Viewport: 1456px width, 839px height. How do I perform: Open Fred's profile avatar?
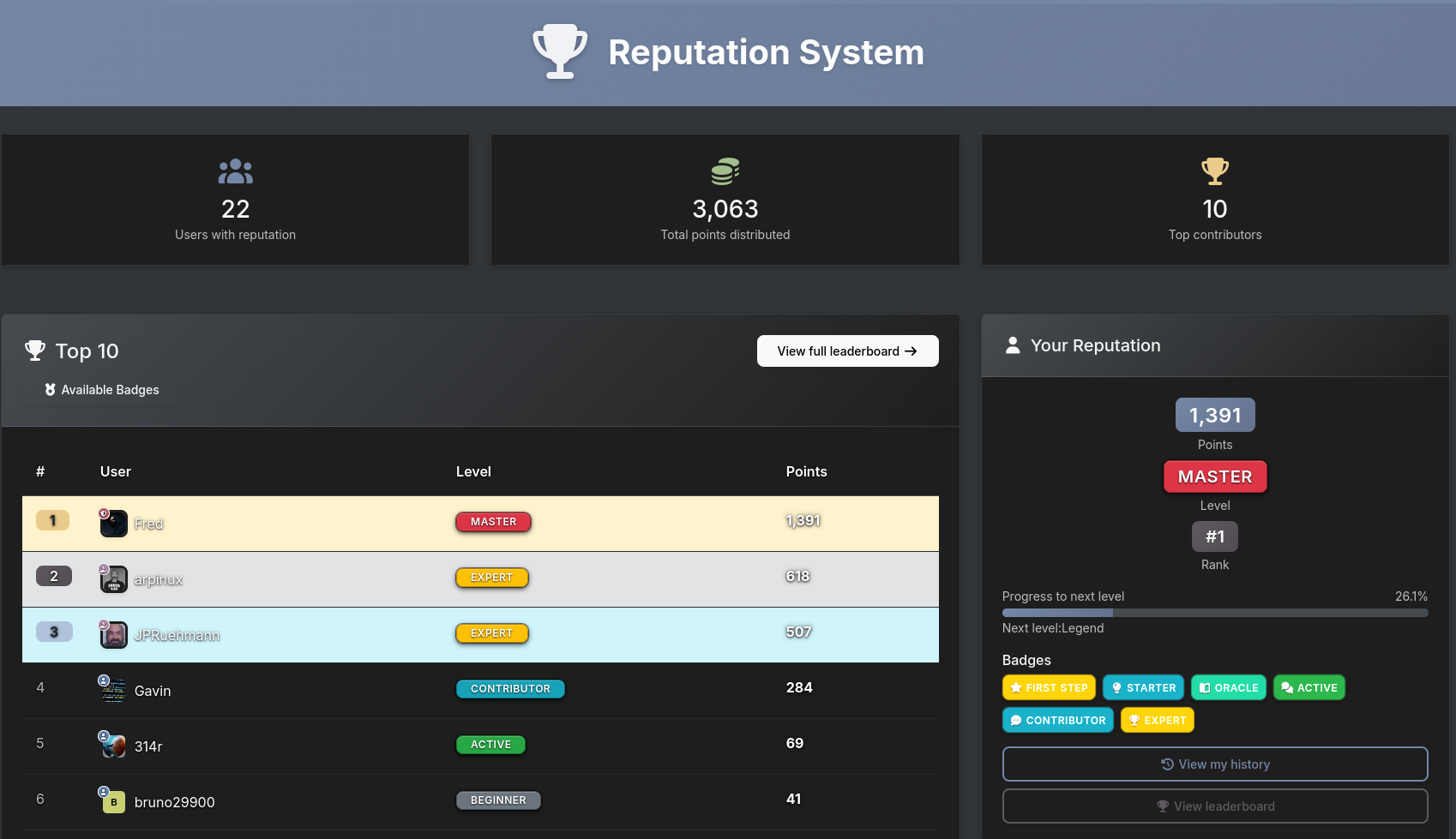pyautogui.click(x=114, y=524)
